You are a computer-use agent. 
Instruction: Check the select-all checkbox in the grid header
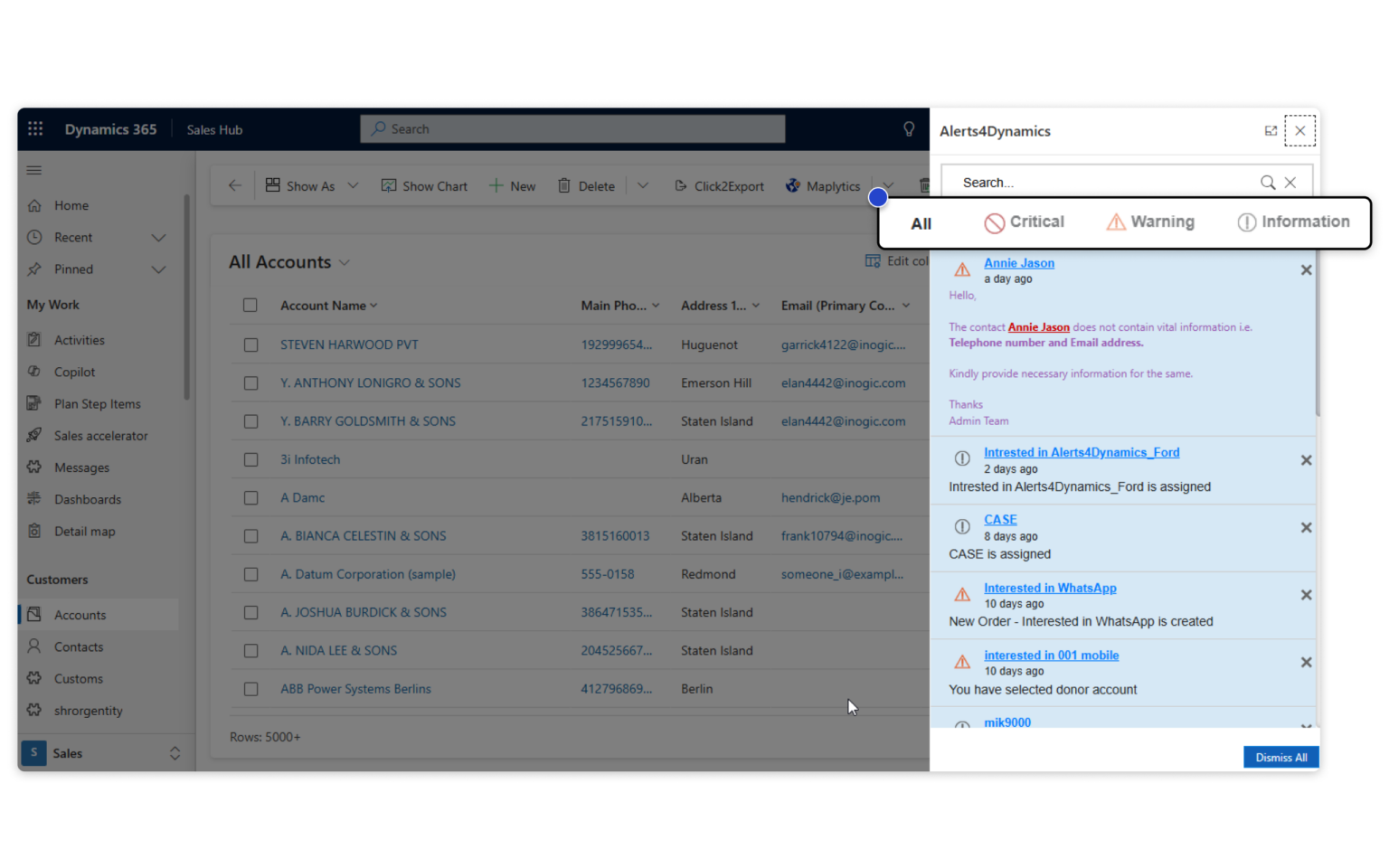coord(250,305)
